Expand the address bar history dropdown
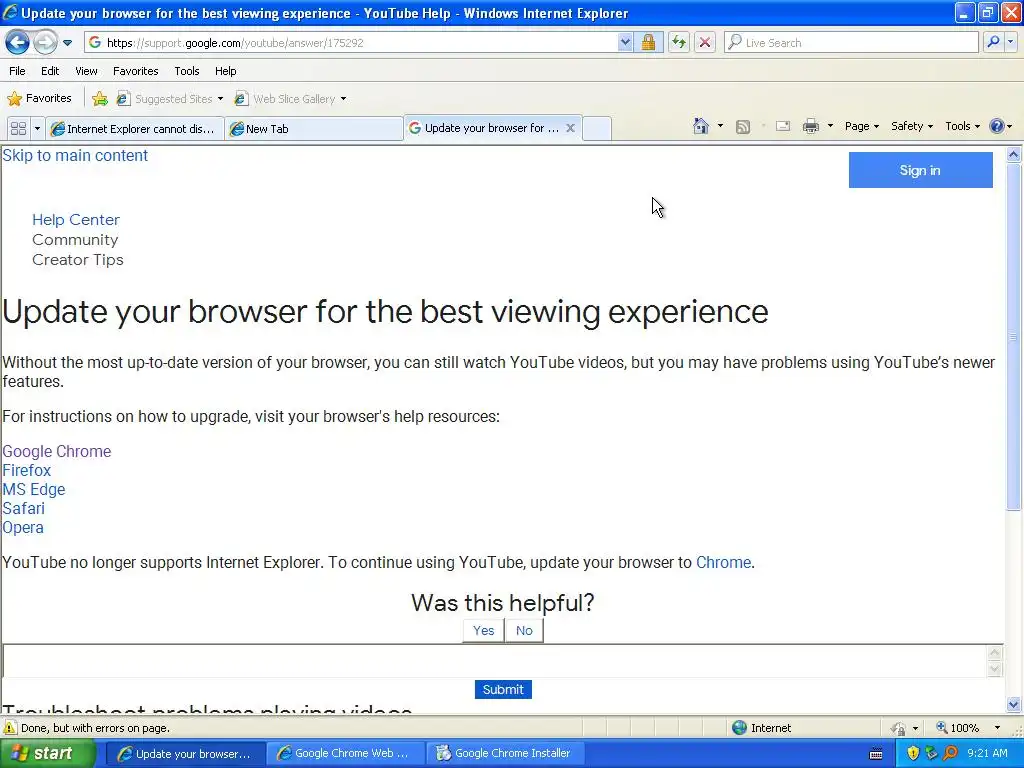This screenshot has height=768, width=1024. point(625,42)
